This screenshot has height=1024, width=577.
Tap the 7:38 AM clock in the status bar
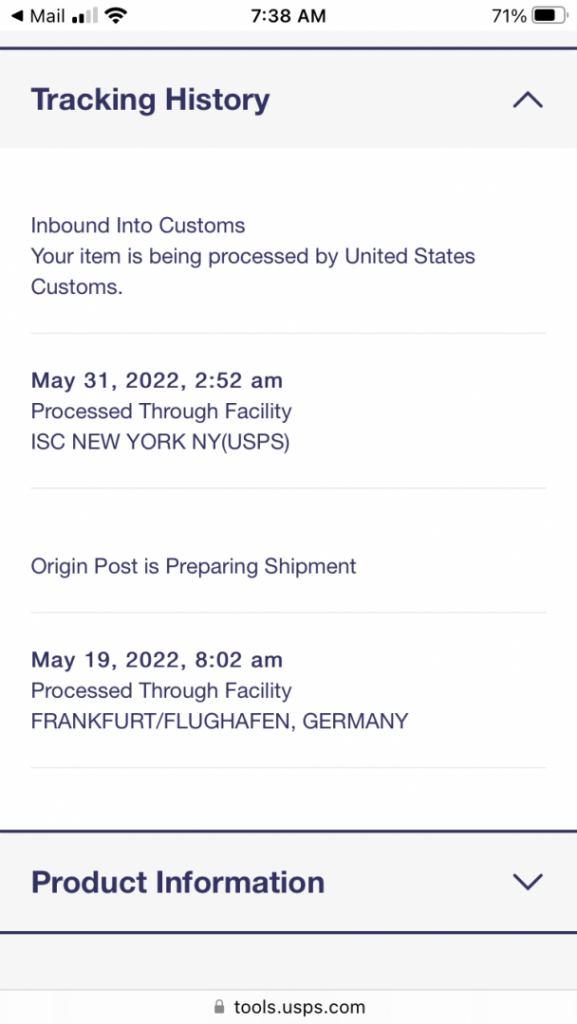(288, 16)
